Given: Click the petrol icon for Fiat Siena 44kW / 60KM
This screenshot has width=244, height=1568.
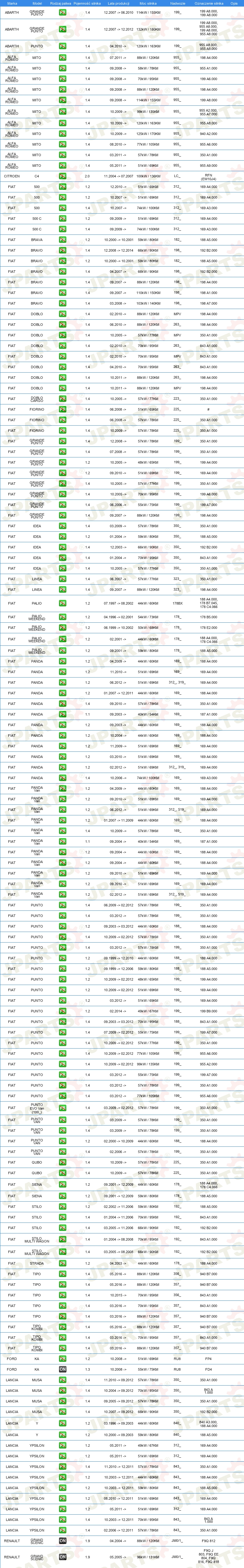Looking at the screenshot, I should [63, 1184].
